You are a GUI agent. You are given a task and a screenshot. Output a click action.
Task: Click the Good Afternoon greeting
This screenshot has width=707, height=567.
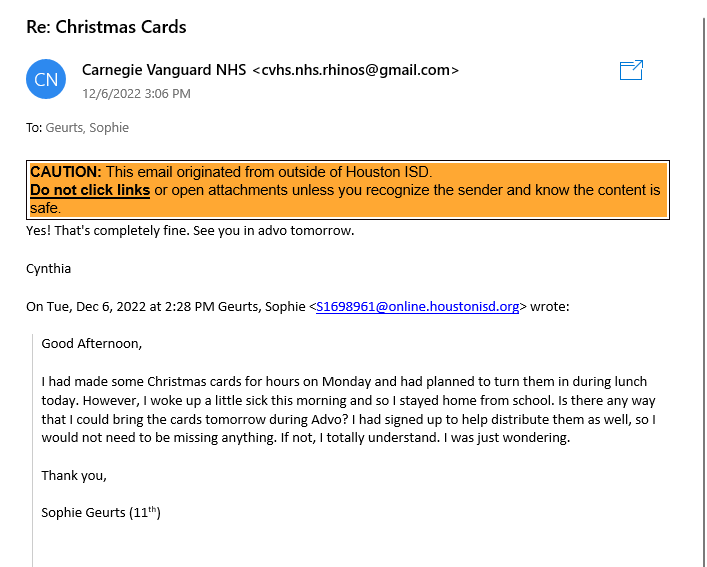point(92,343)
